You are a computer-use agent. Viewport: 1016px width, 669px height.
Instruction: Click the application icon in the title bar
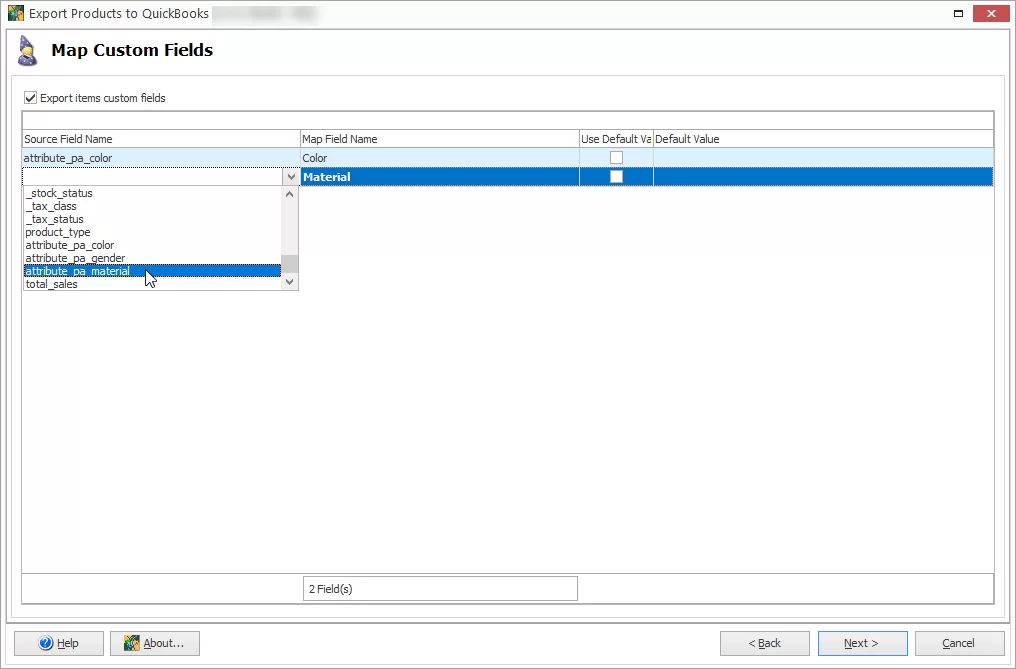[x=17, y=13]
